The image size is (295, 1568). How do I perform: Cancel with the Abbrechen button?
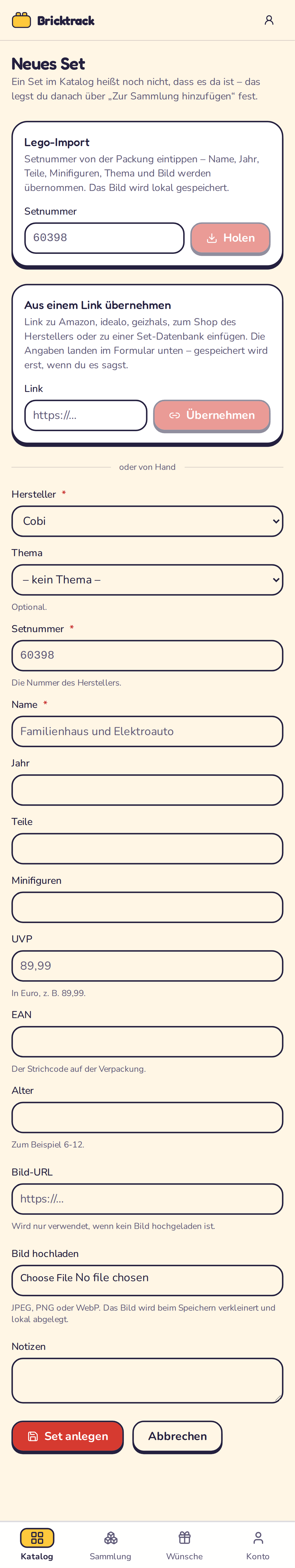[x=177, y=1436]
